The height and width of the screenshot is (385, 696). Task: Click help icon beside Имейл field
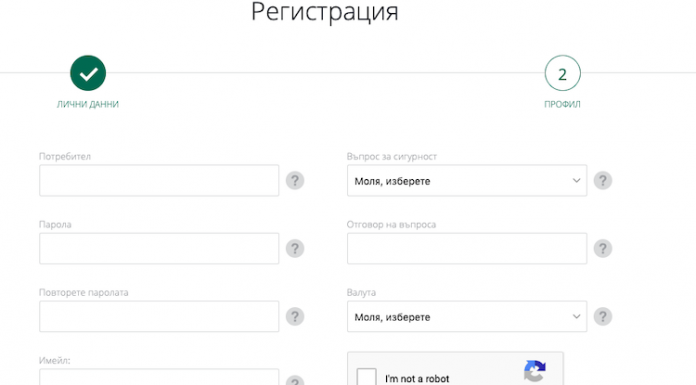[x=295, y=381]
